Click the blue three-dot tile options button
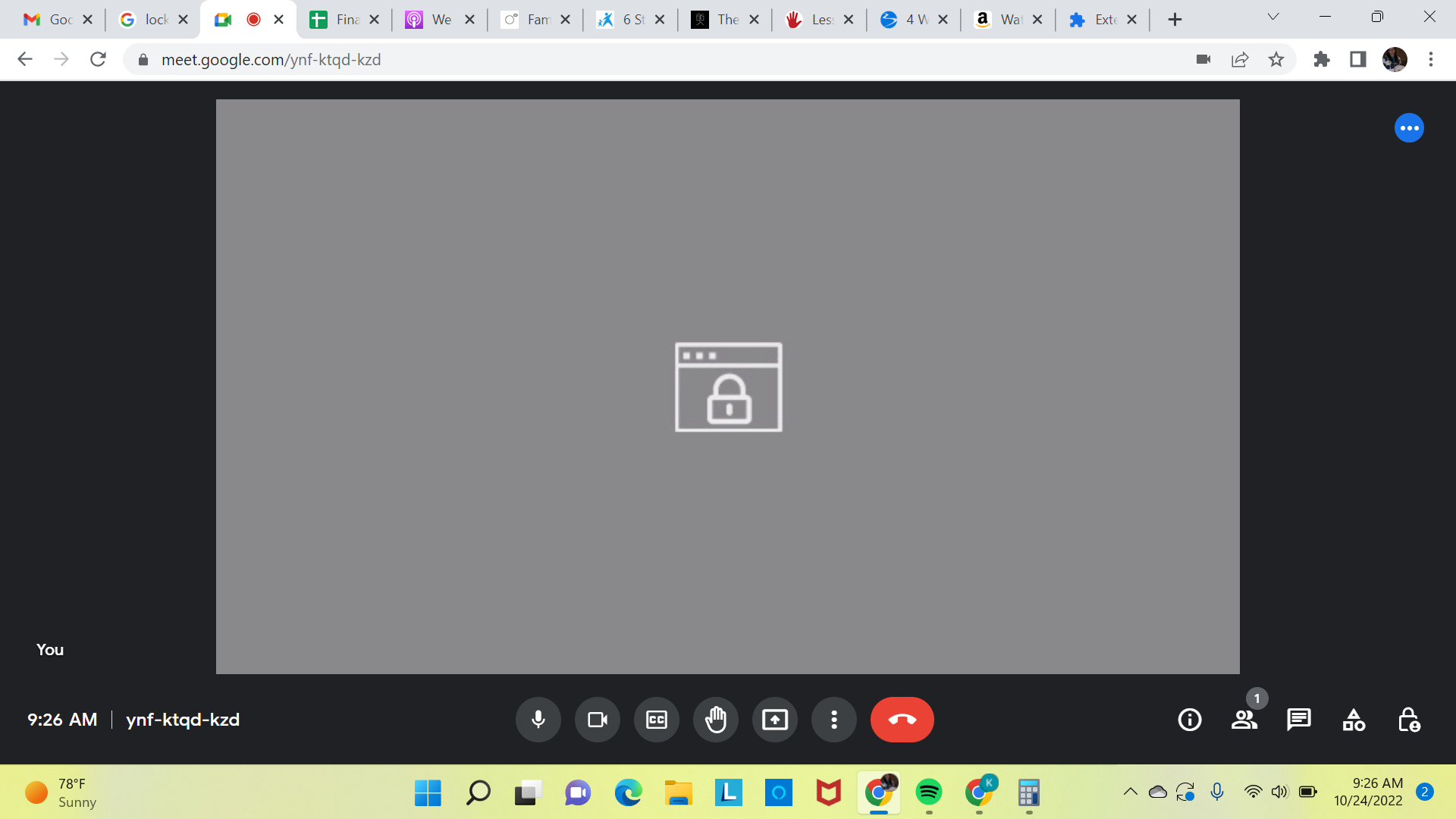1456x819 pixels. click(1409, 128)
